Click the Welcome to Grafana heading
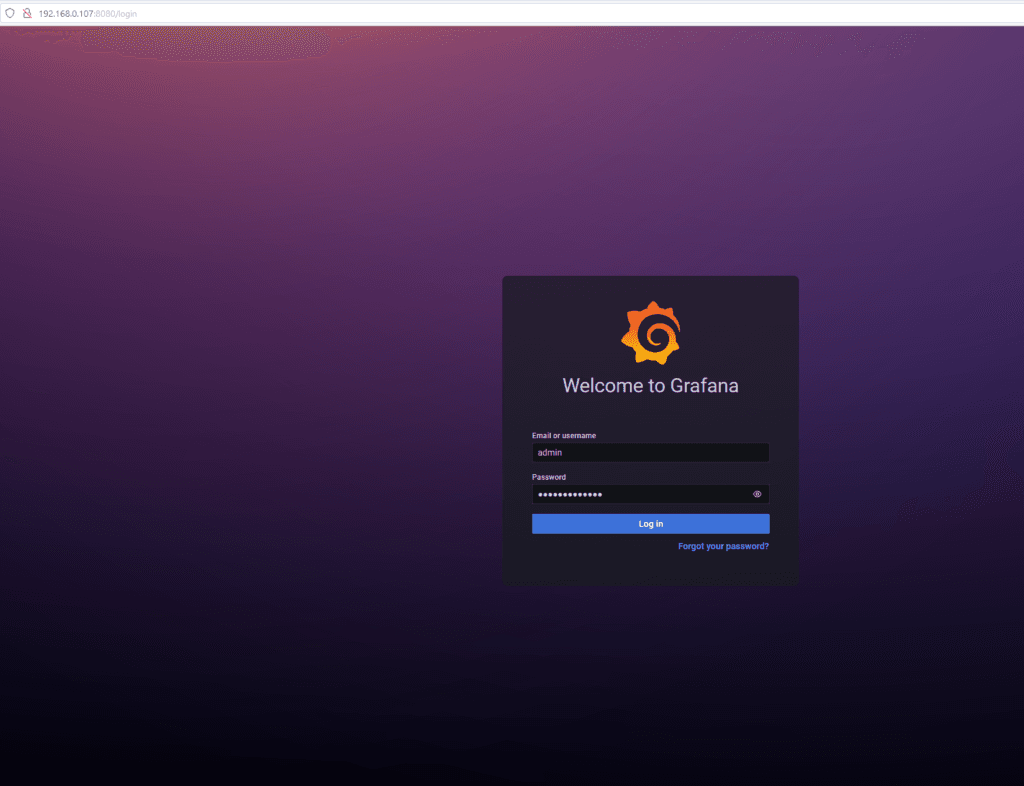The width and height of the screenshot is (1024, 786). pos(650,385)
